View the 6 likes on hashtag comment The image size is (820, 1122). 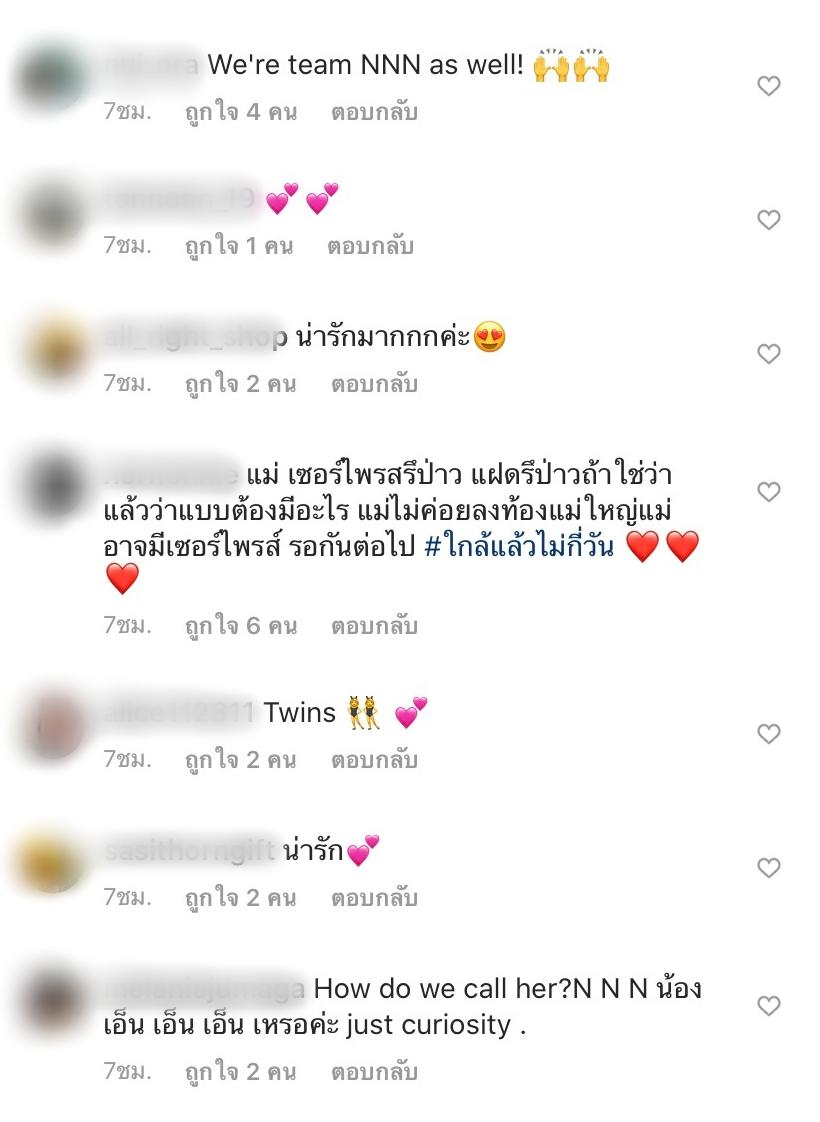pyautogui.click(x=241, y=626)
